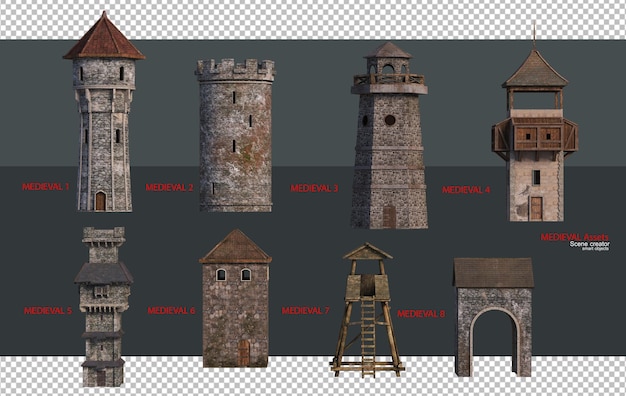Click the Medieval 4 wooden balcony tower

[535, 132]
